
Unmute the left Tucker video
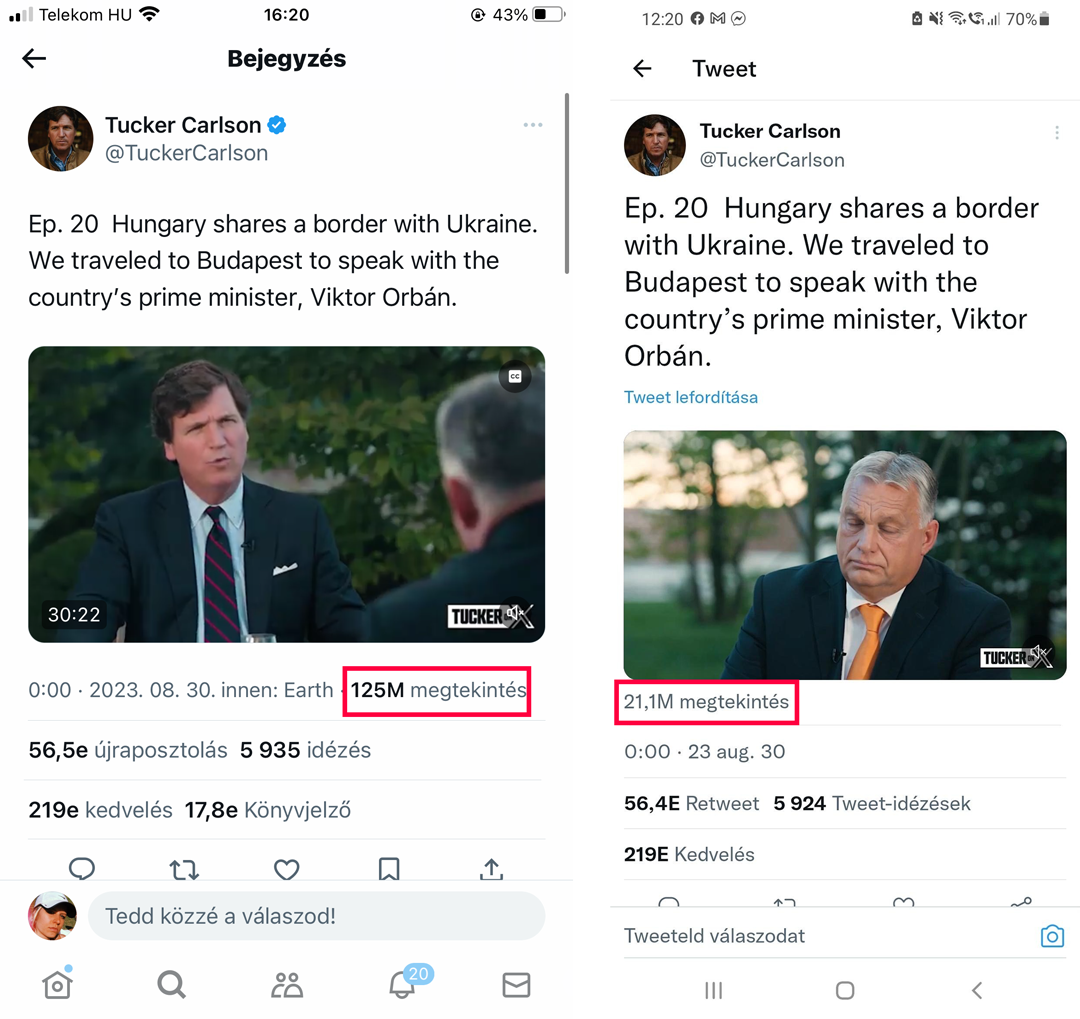pos(517,612)
